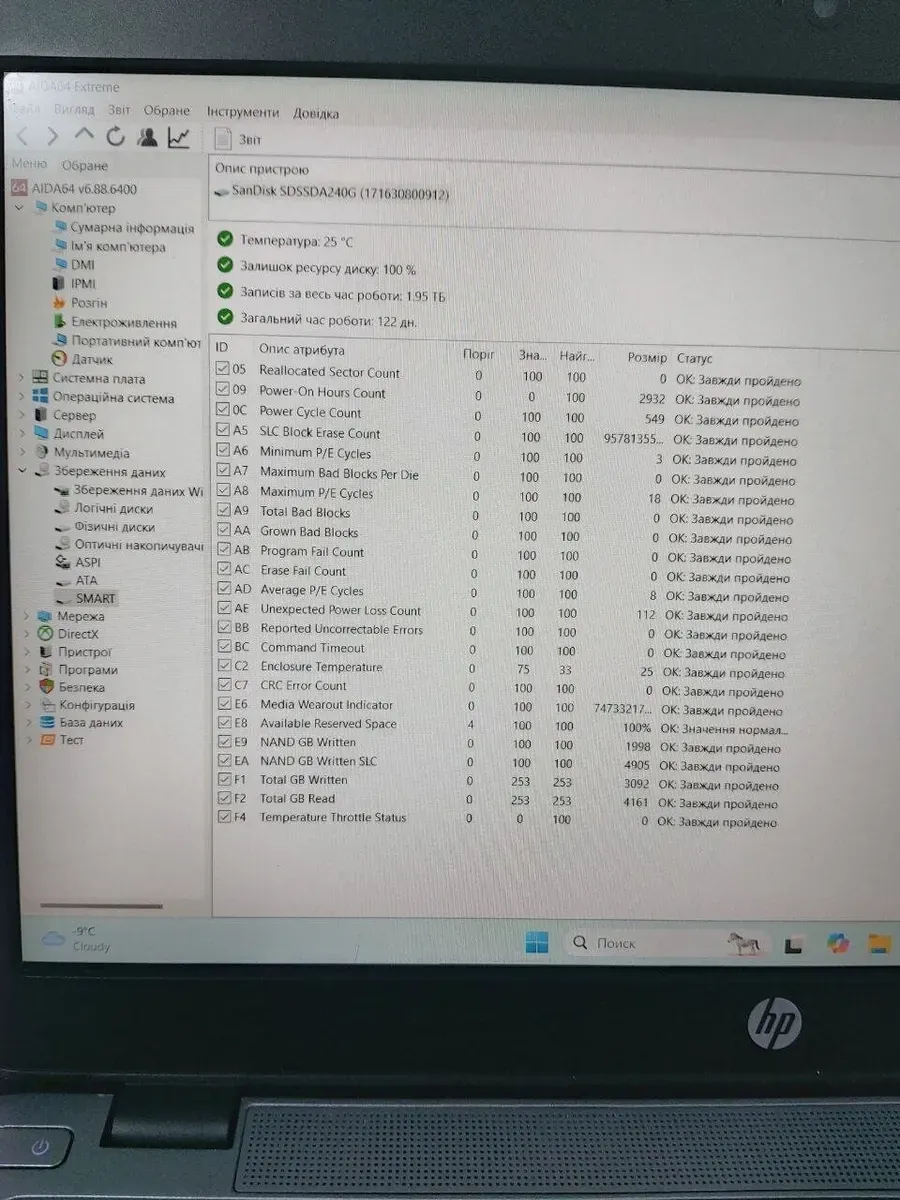Go up one level with the Up arrow
The image size is (900, 1200).
point(84,135)
